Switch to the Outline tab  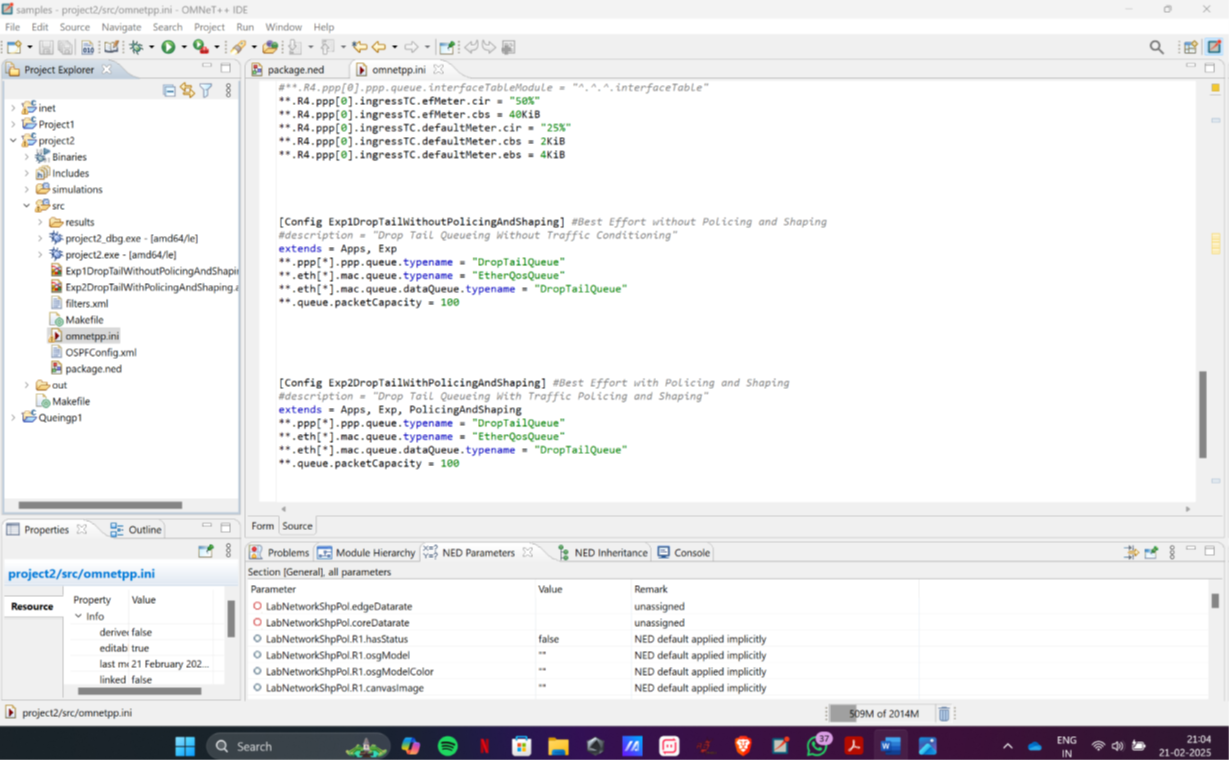coord(136,530)
